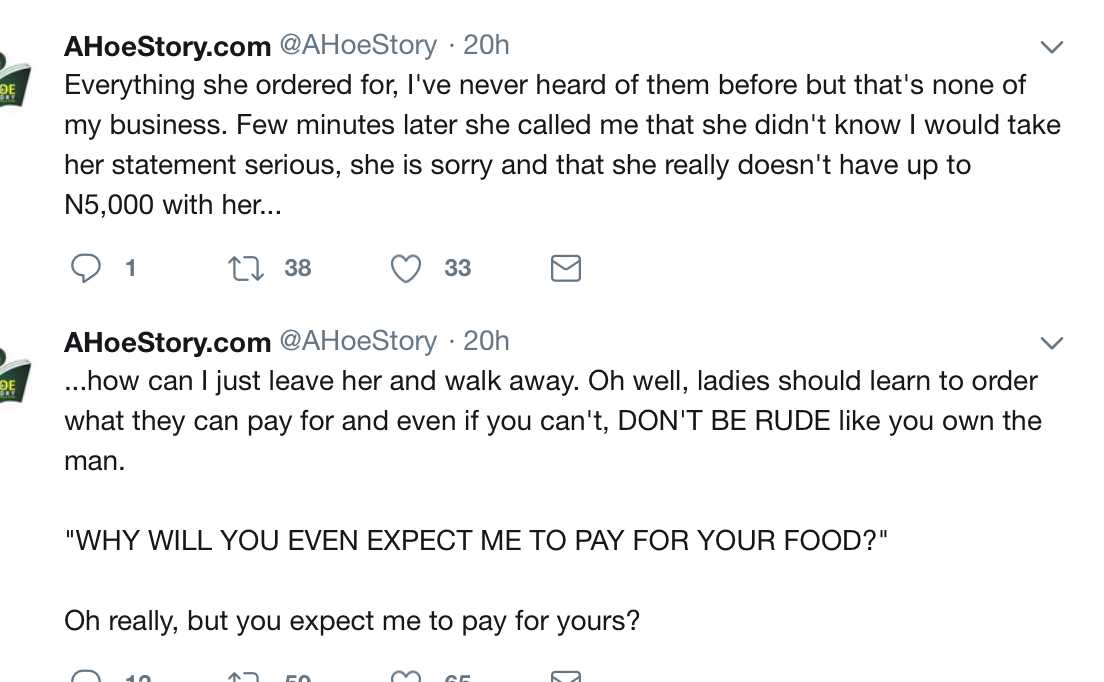Image resolution: width=1104 pixels, height=682 pixels.
Task: Open the first tweet's chevron options menu
Action: pos(1051,47)
